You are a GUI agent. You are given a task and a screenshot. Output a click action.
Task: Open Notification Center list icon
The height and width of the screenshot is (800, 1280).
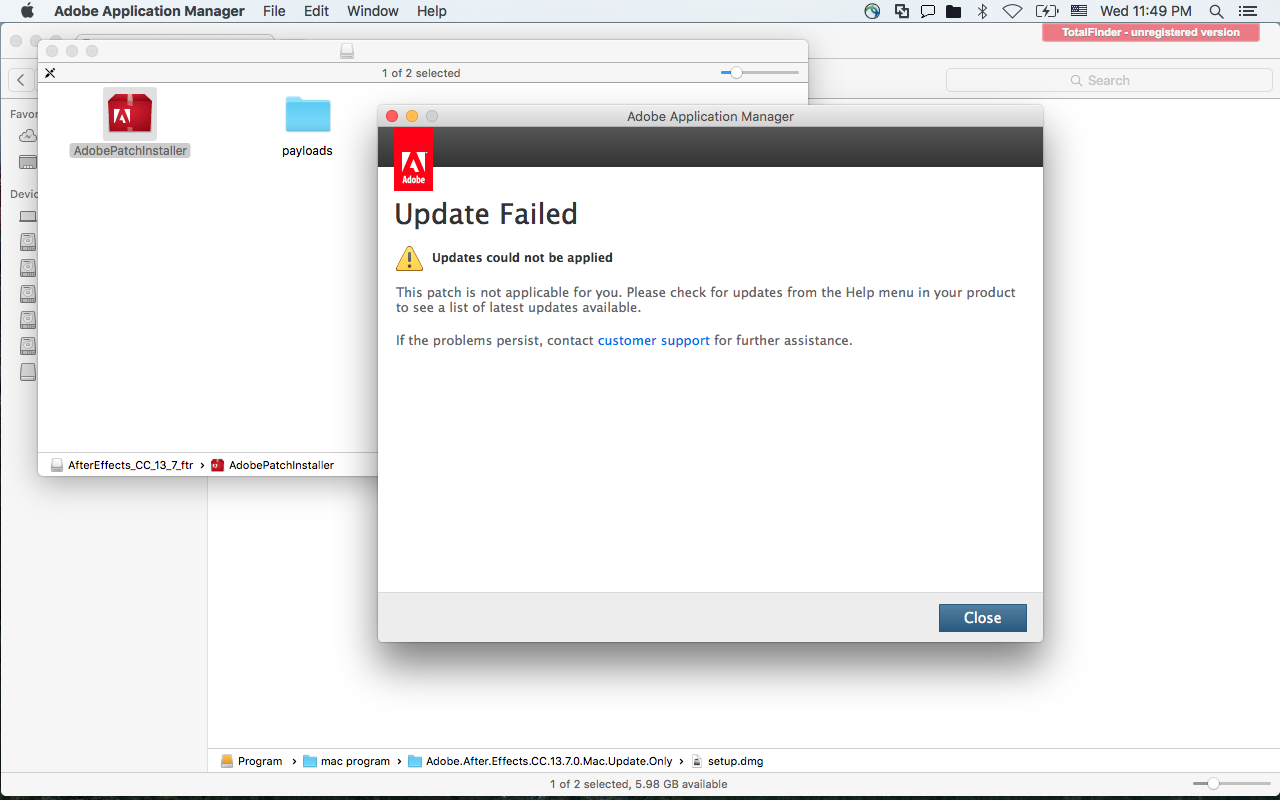(x=1246, y=11)
